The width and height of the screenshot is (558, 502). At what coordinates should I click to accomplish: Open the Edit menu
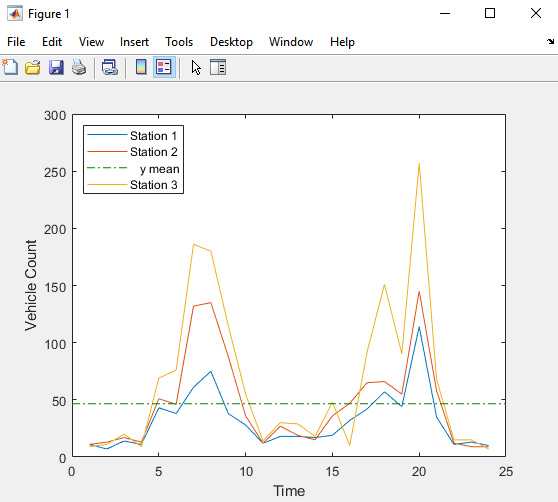[52, 42]
